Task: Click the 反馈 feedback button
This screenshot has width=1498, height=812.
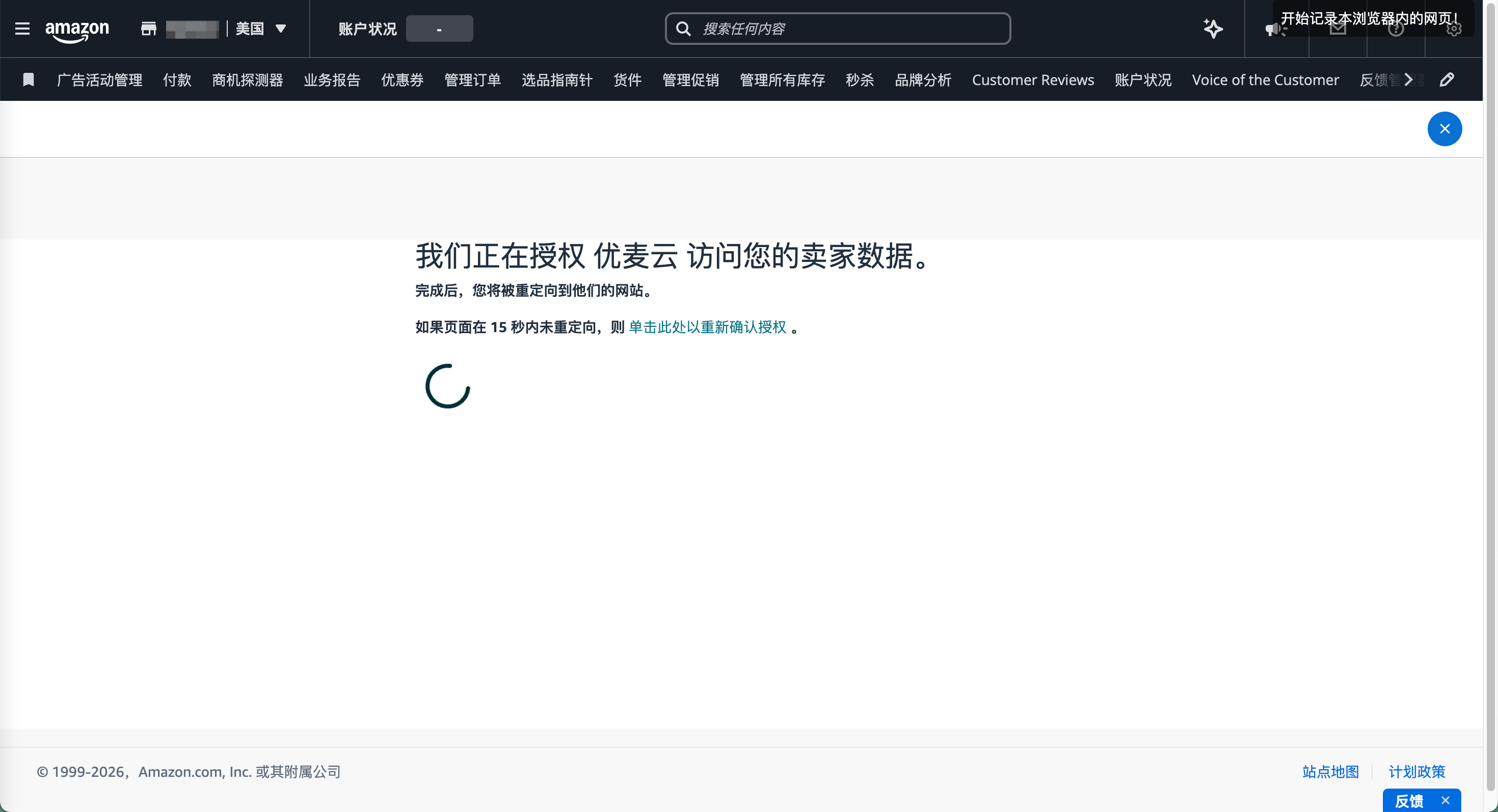Action: pos(1410,801)
